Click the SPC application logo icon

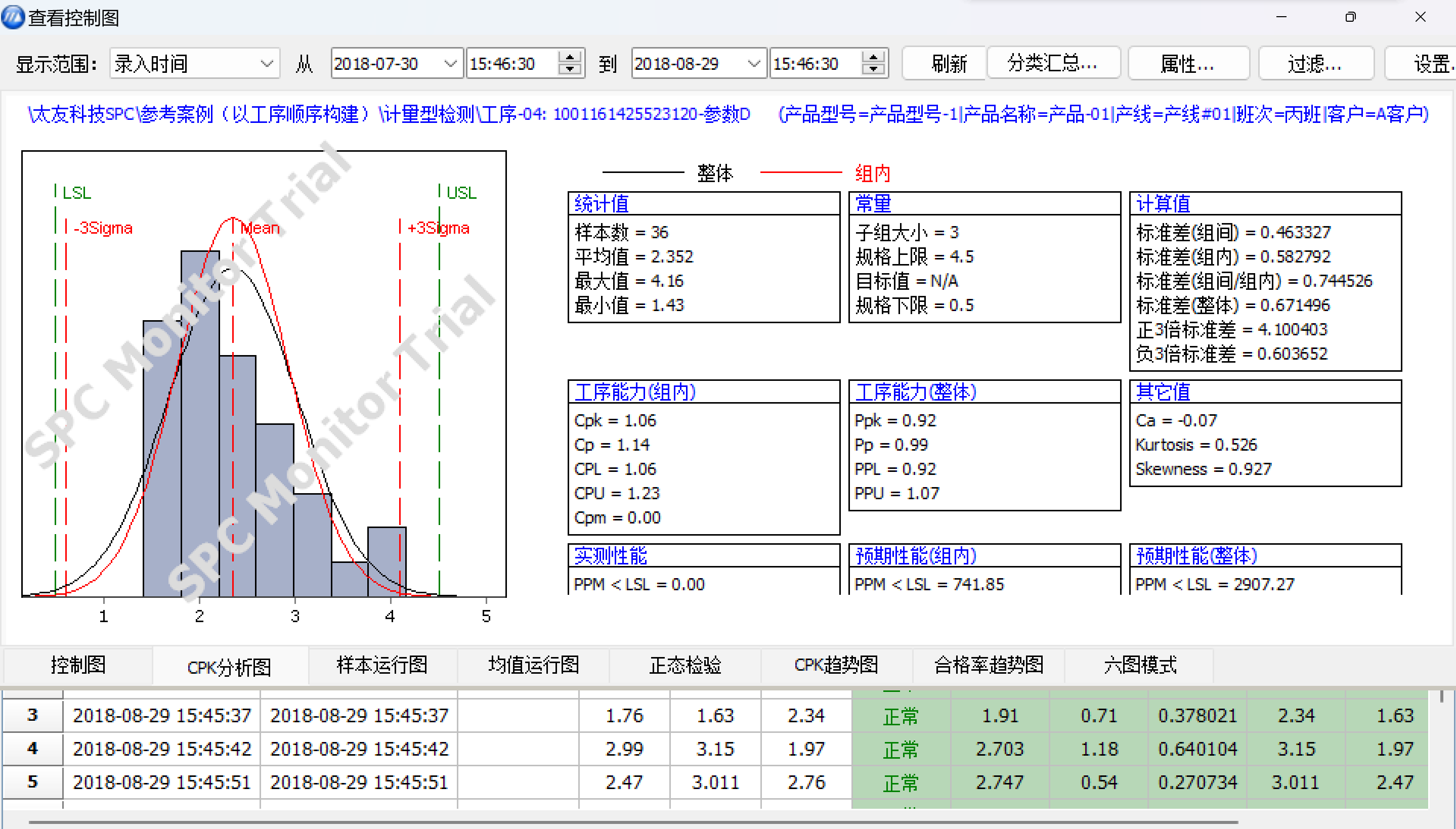coord(13,17)
